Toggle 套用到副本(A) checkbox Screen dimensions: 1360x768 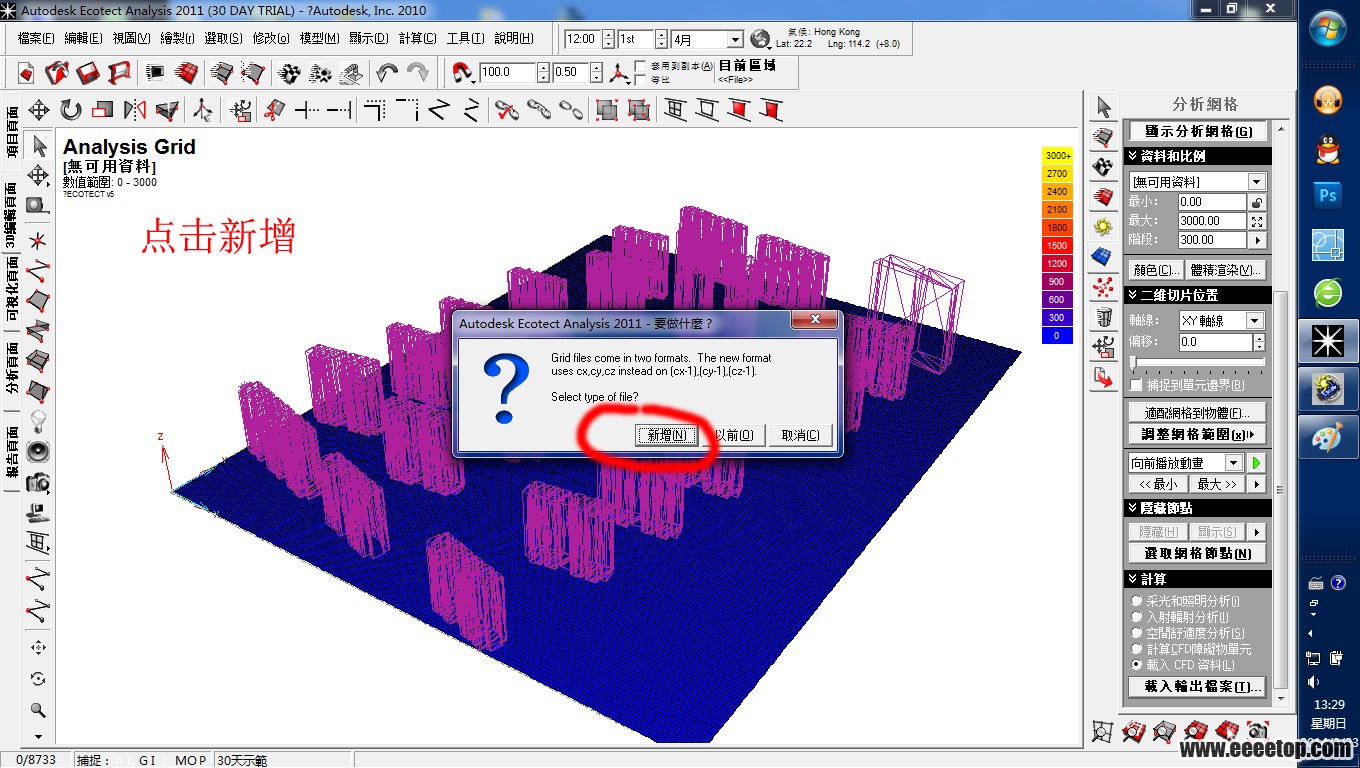[x=640, y=66]
